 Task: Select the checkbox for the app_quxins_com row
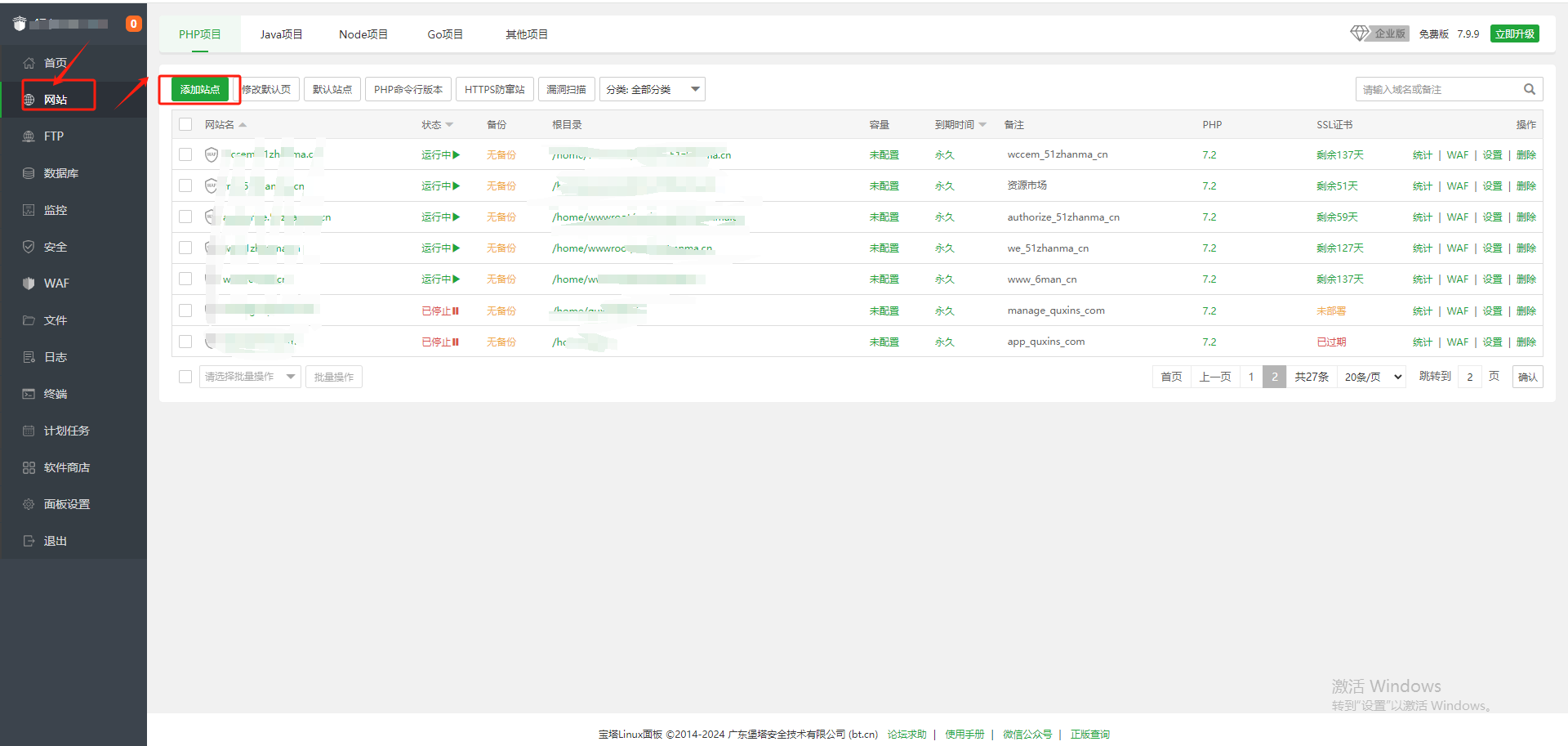pos(185,342)
